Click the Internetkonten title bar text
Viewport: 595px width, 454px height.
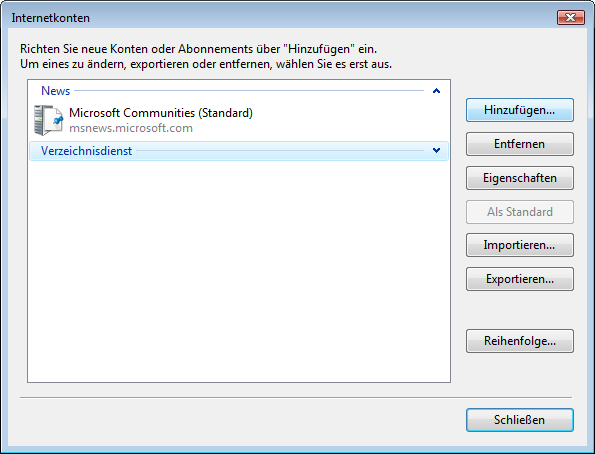pyautogui.click(x=50, y=18)
